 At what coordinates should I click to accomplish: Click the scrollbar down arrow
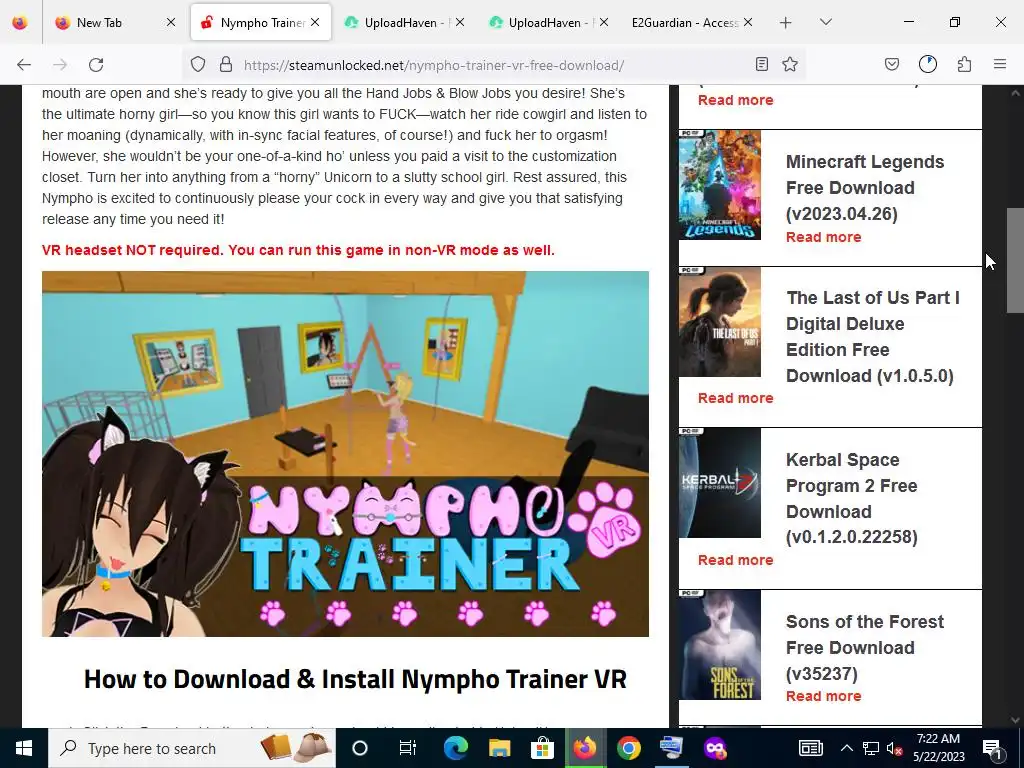(1015, 720)
